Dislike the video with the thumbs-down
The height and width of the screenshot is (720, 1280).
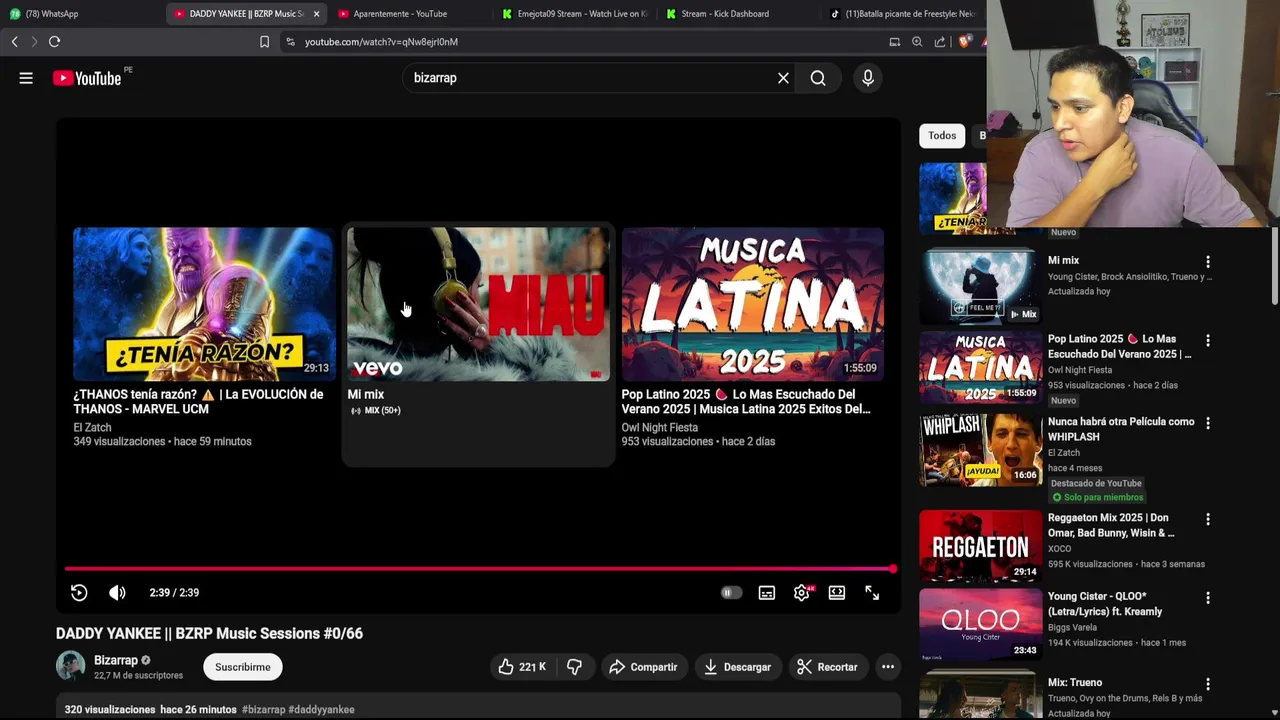[x=574, y=667]
